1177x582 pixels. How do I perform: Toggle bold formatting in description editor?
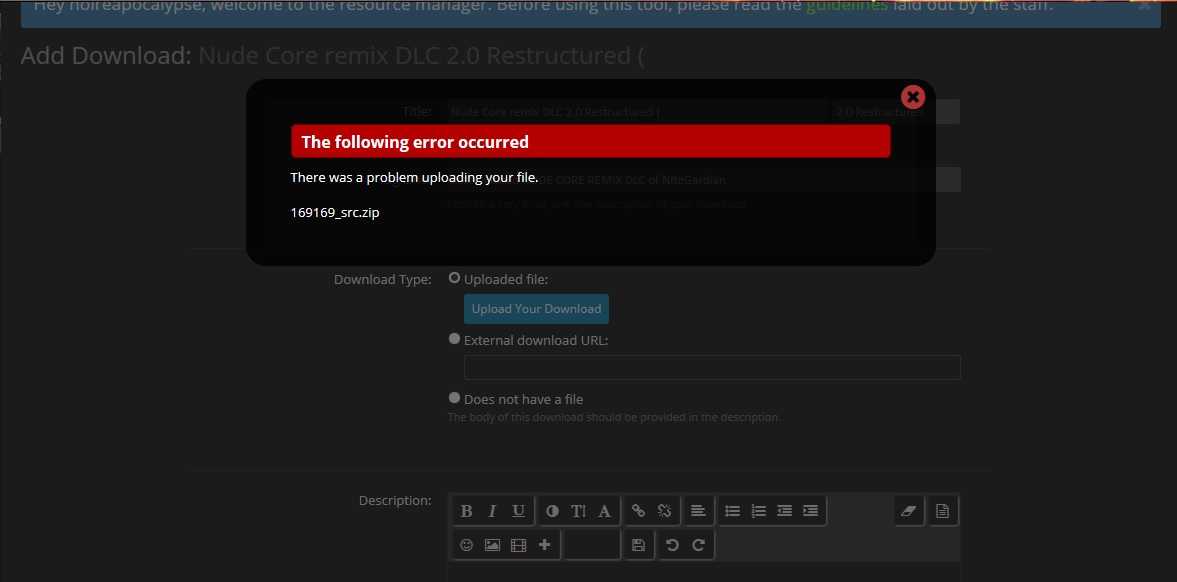coord(466,511)
